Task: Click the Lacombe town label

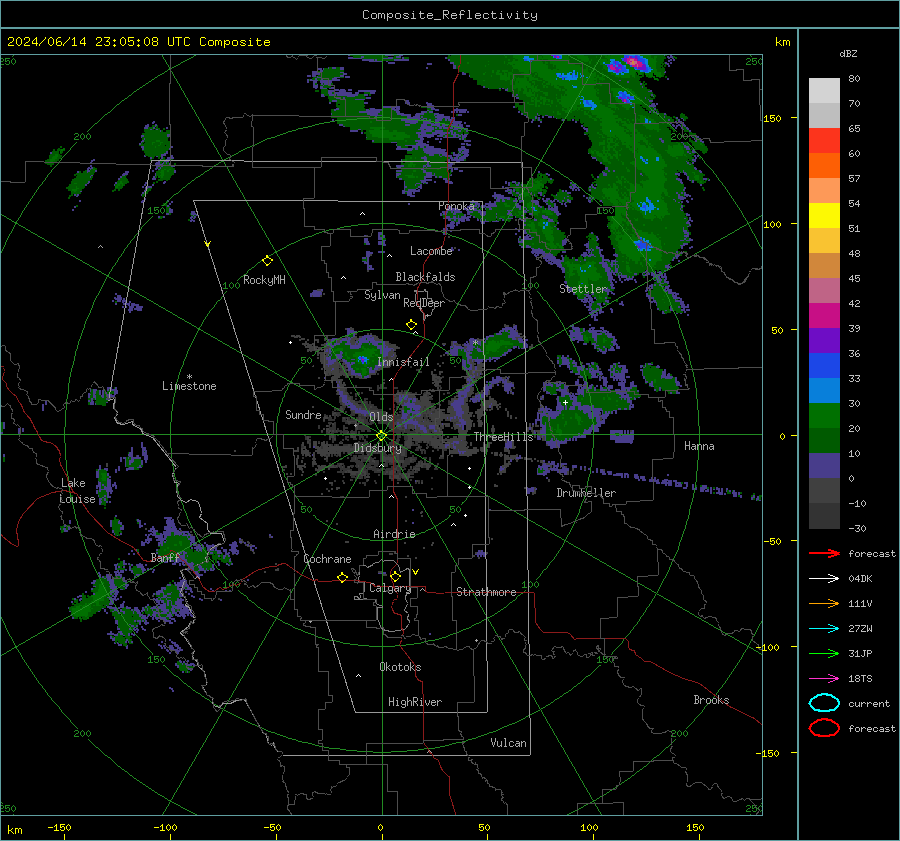Action: [431, 251]
